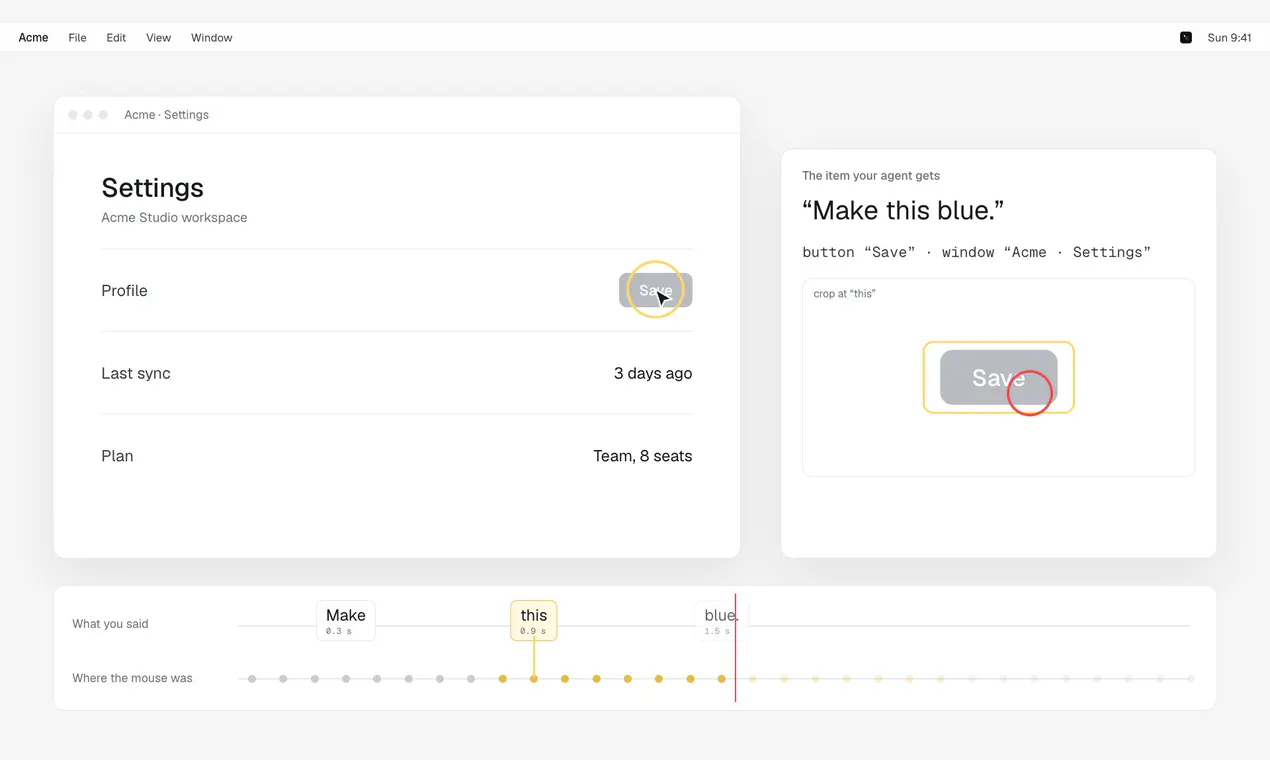This screenshot has height=760, width=1270.
Task: Click the monospace button "Save" · window description line
Action: [x=976, y=252]
